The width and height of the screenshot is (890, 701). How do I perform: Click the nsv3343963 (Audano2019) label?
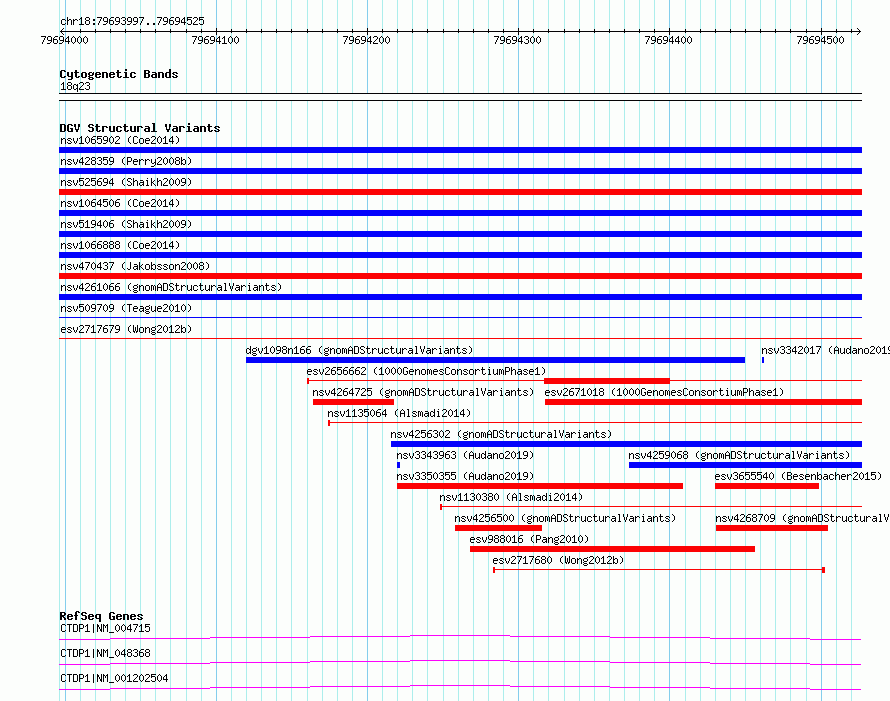click(465, 455)
